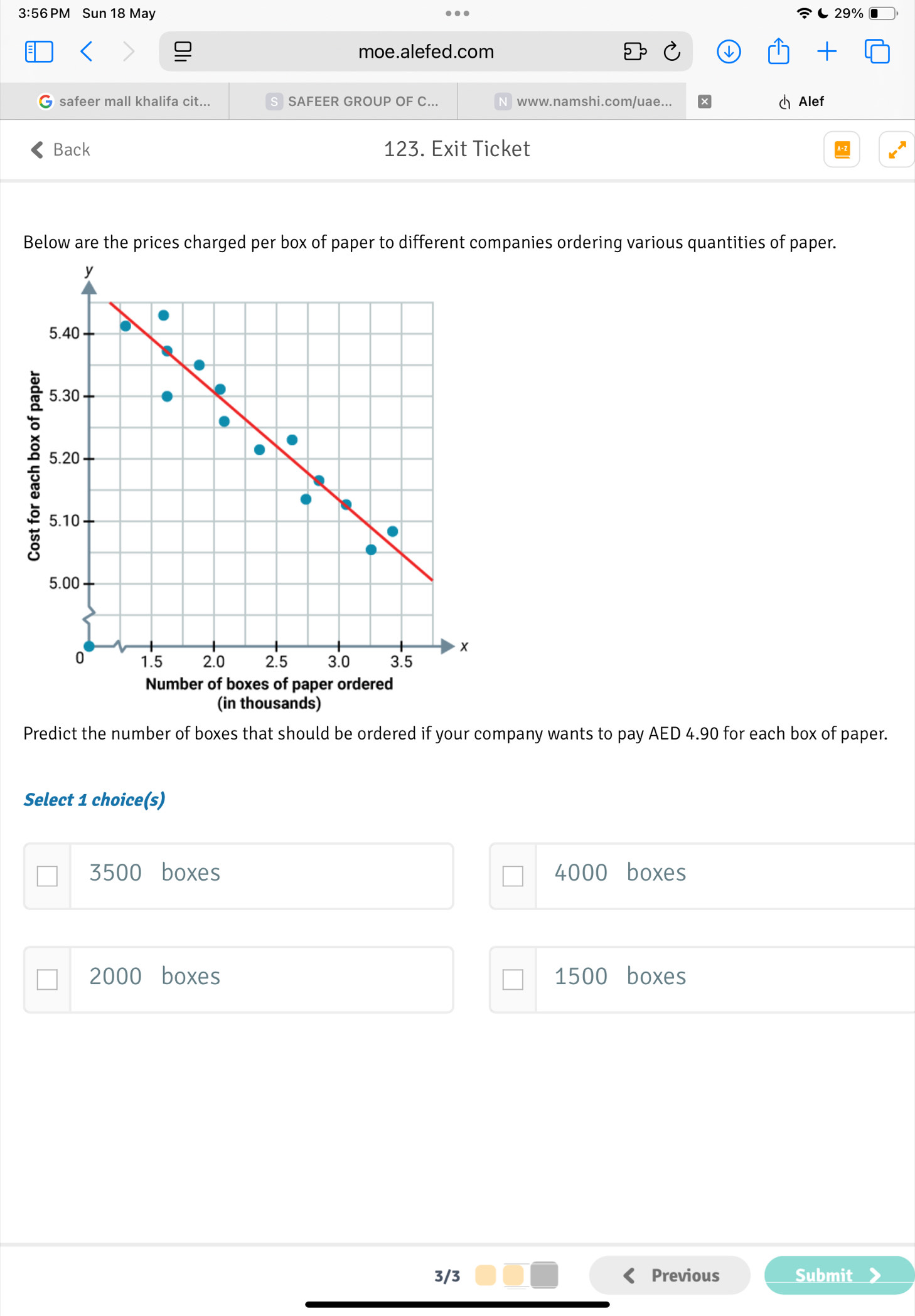Screen dimensions: 915x1316
Task: Add a new tab with plus icon
Action: [827, 51]
